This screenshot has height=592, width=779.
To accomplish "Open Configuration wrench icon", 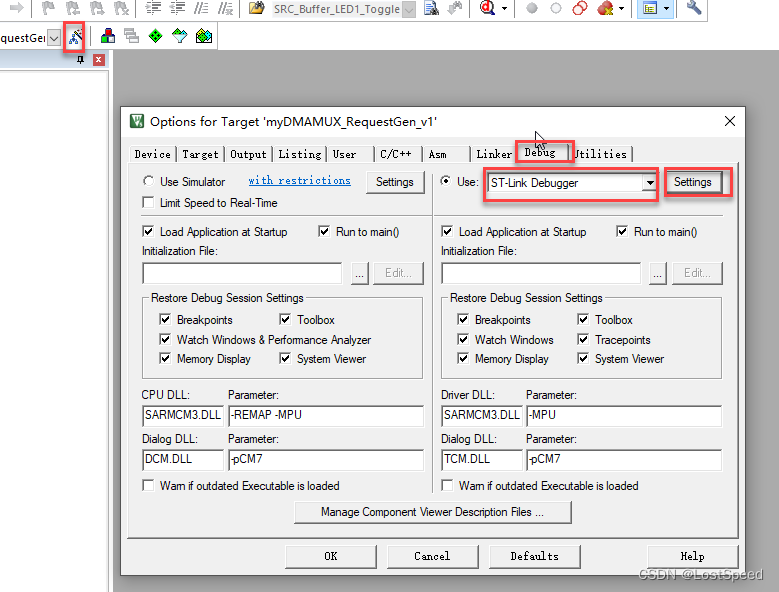I will [694, 7].
